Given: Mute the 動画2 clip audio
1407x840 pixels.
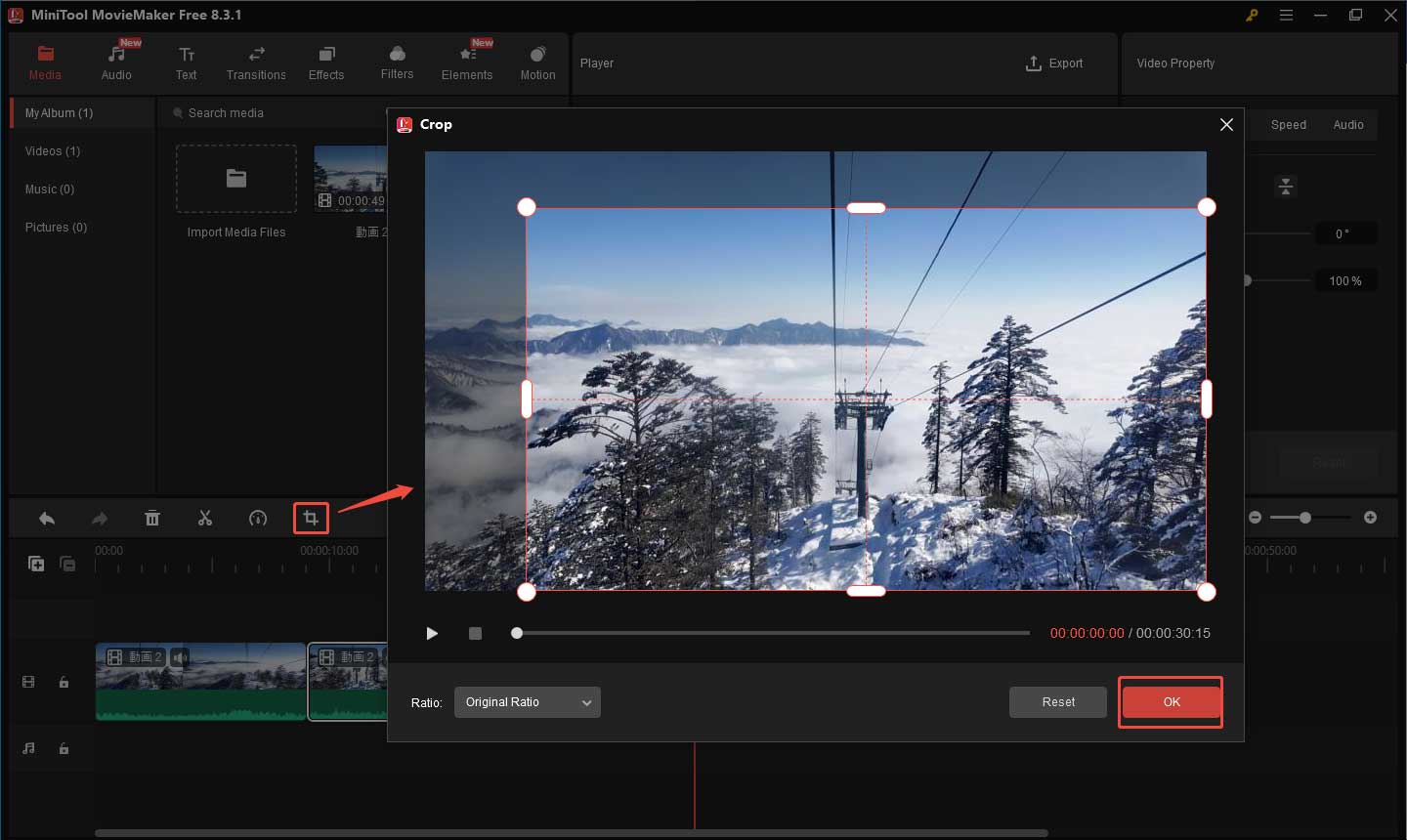Looking at the screenshot, I should [x=180, y=656].
